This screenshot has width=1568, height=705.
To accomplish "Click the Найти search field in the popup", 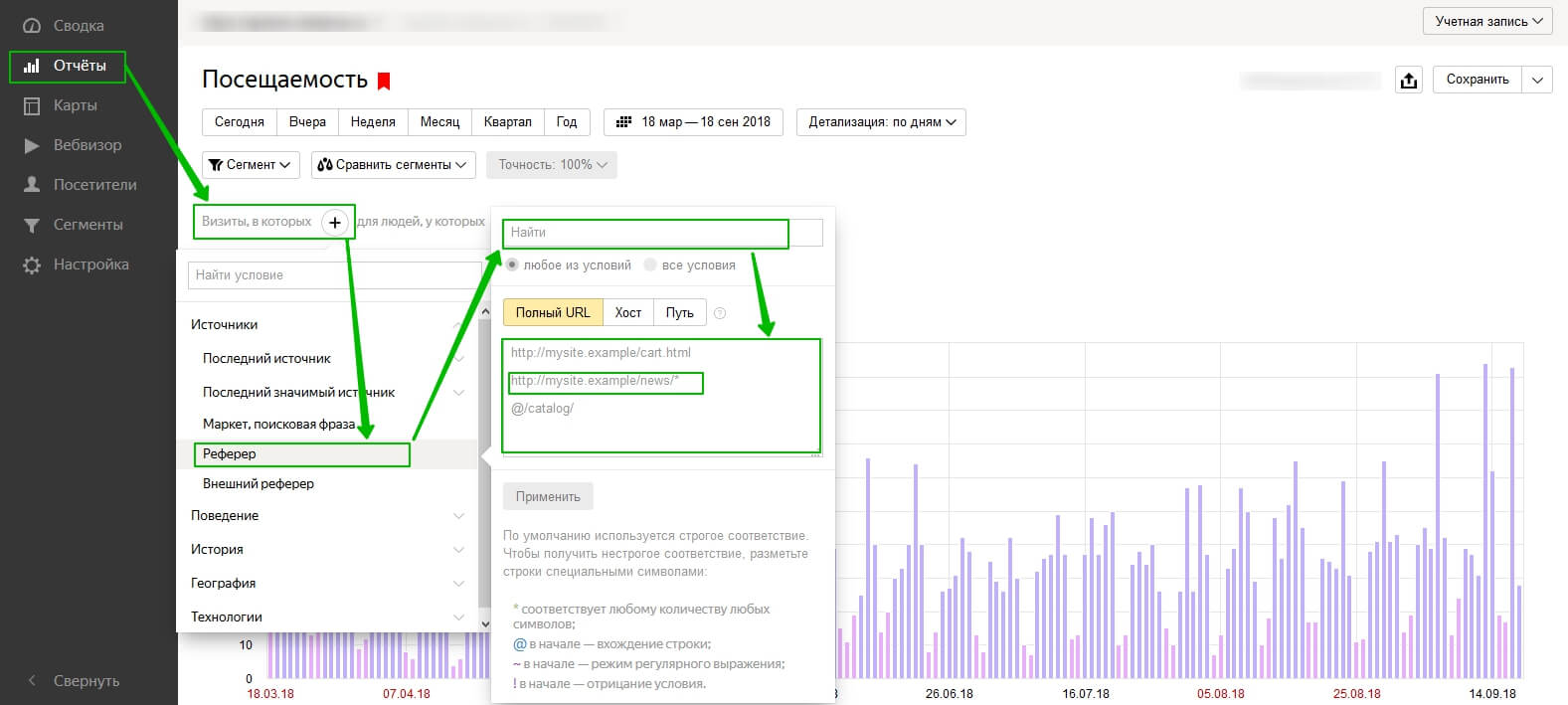I will [x=663, y=233].
